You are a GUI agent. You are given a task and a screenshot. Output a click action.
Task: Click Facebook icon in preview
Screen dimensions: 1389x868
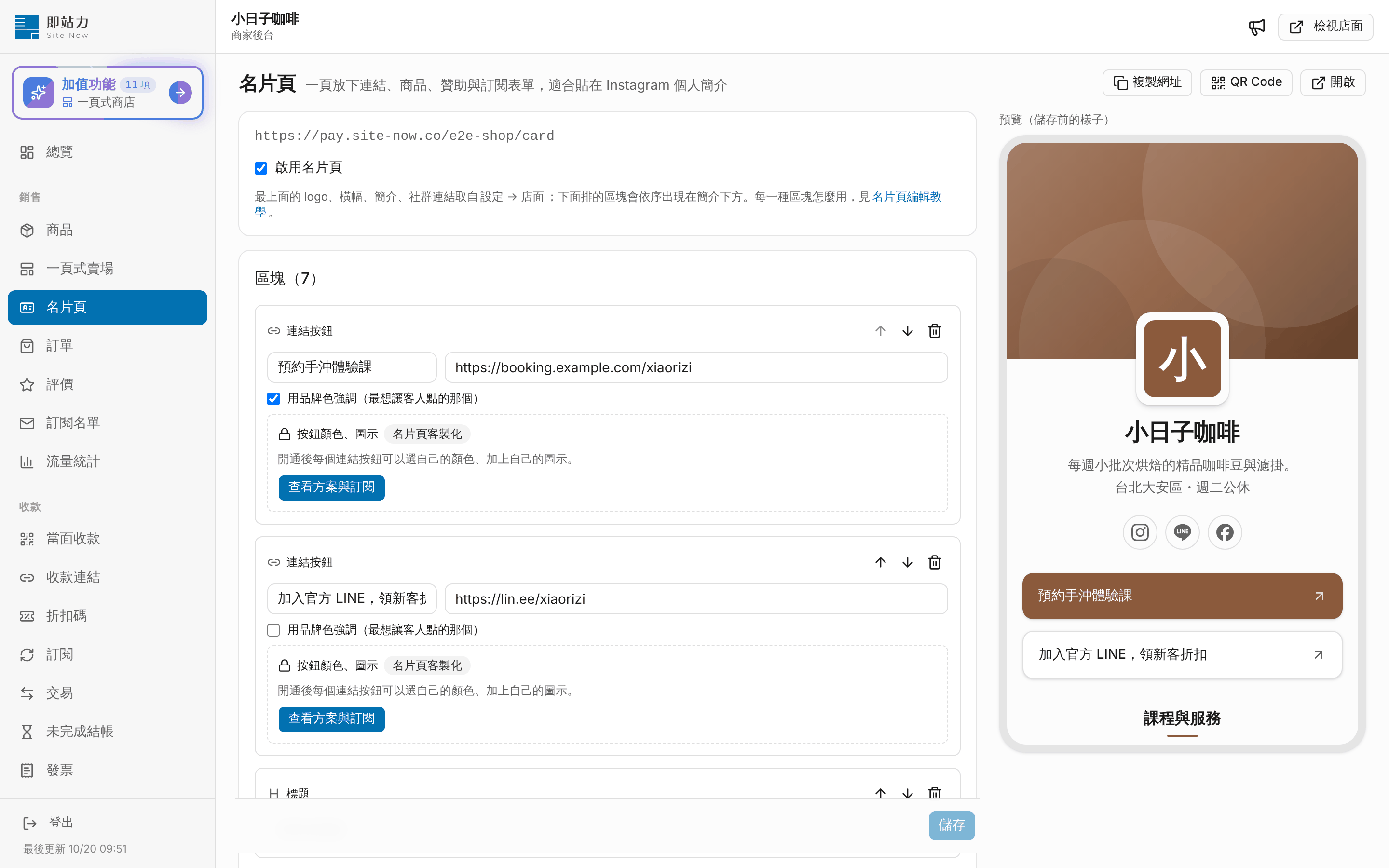pyautogui.click(x=1225, y=533)
